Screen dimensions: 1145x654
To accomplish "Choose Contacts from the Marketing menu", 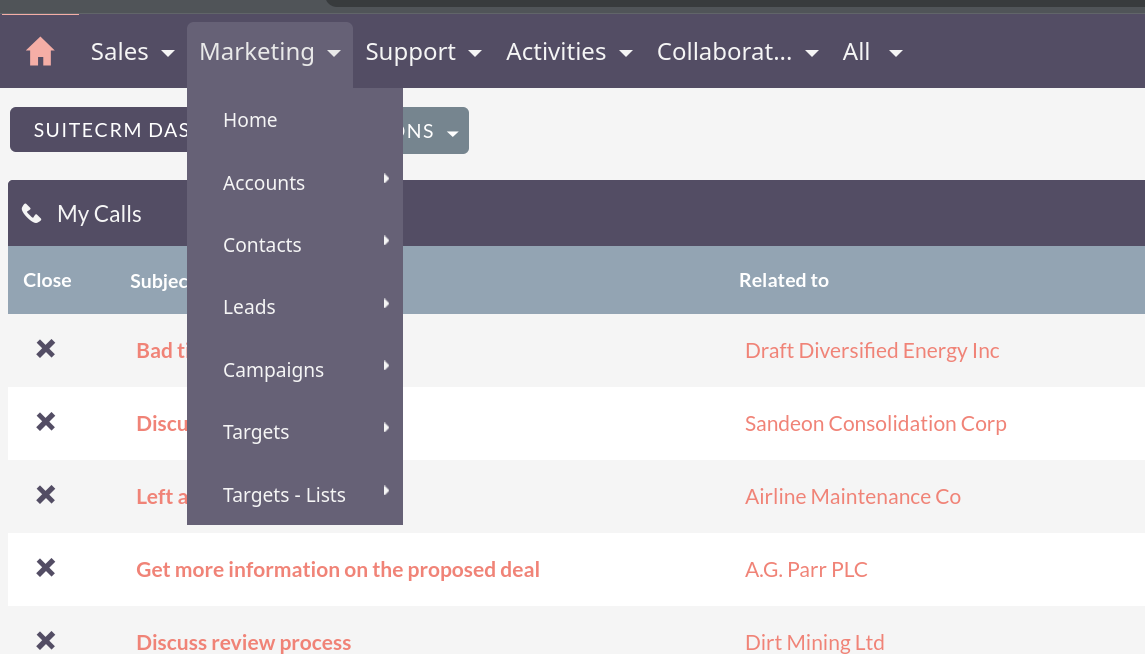I will pyautogui.click(x=262, y=245).
